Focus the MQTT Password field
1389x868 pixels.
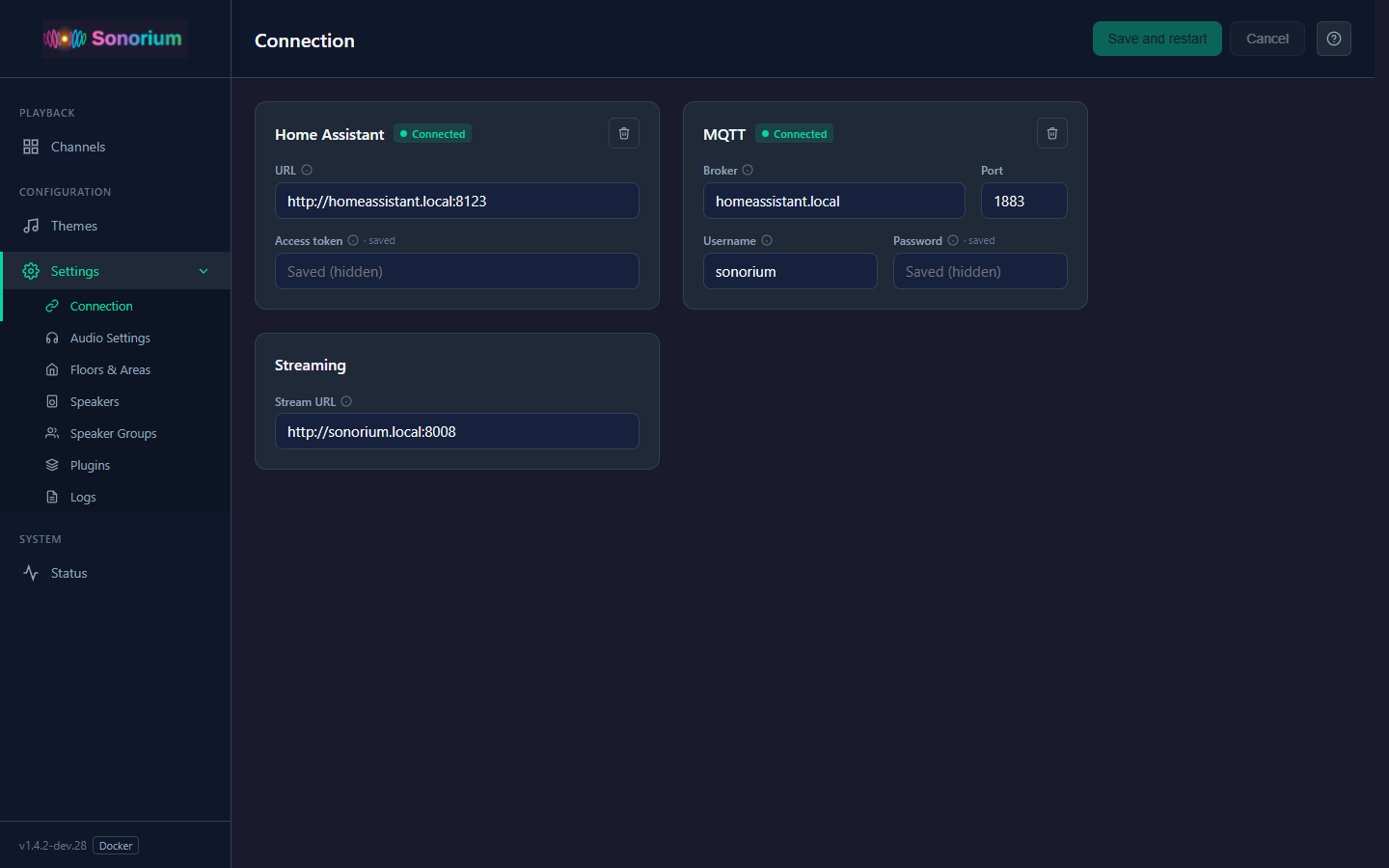[980, 271]
